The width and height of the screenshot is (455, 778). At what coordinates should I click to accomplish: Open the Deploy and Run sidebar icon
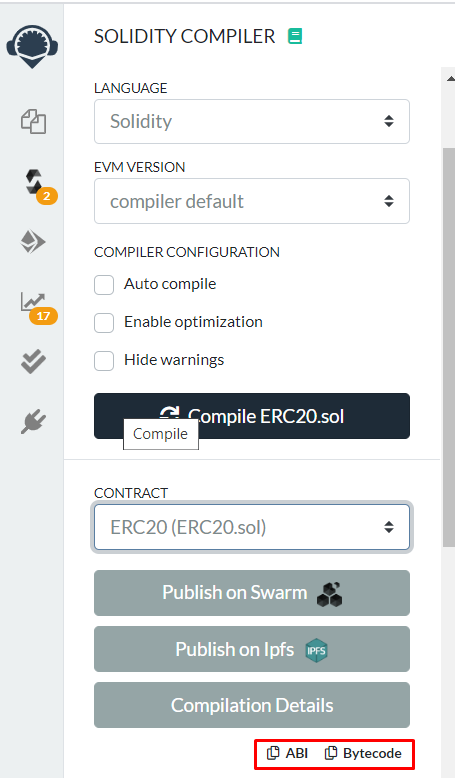pyautogui.click(x=33, y=242)
